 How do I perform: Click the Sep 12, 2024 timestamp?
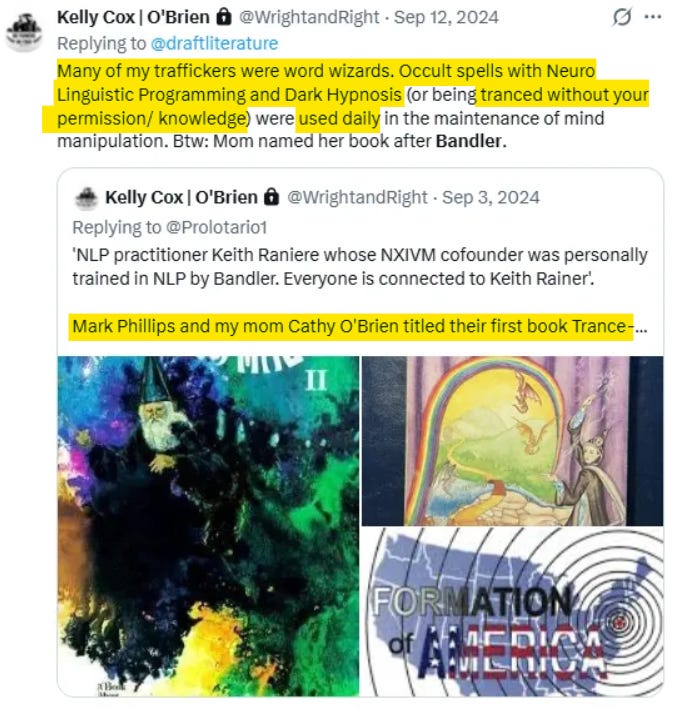click(x=446, y=17)
